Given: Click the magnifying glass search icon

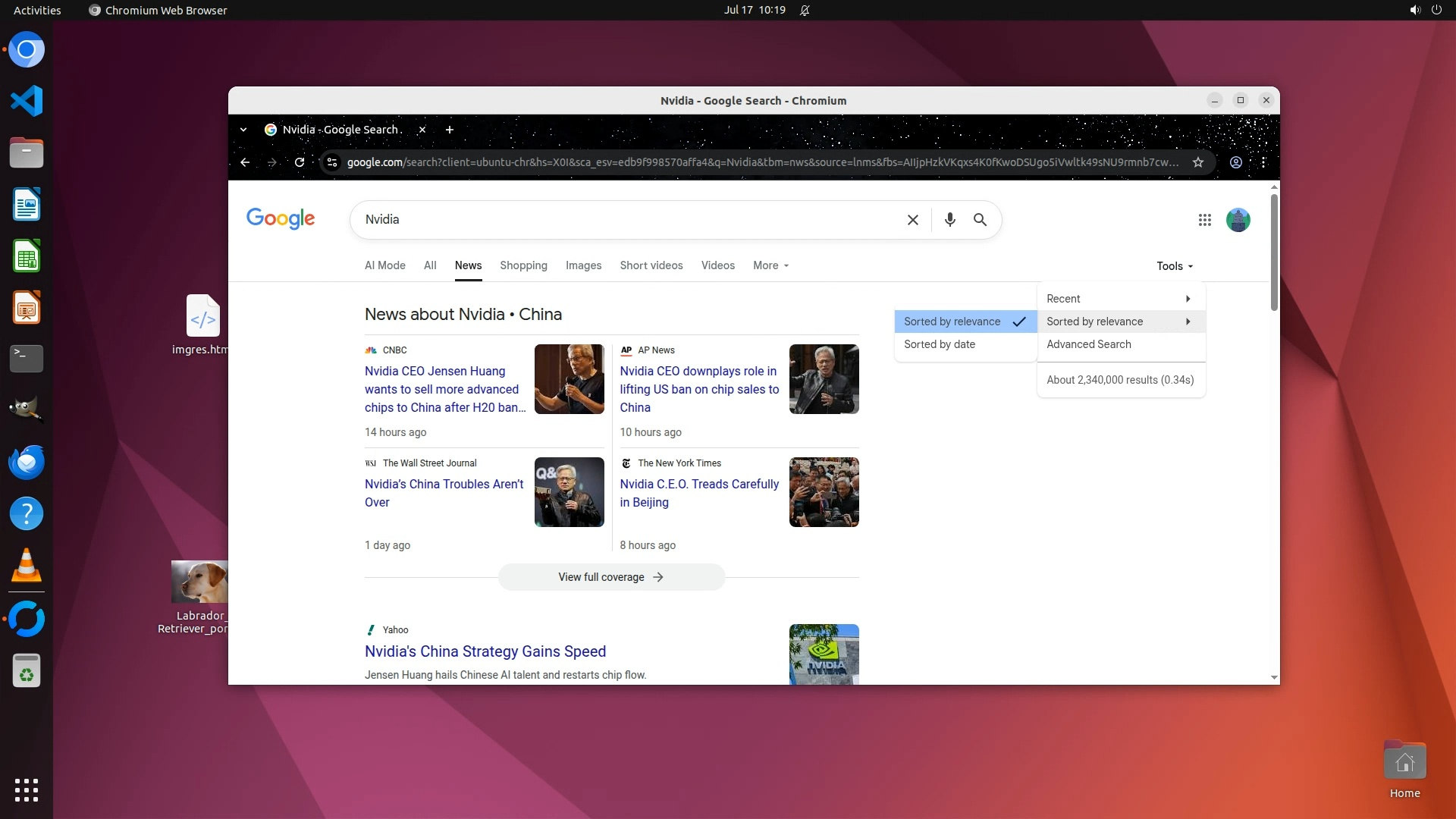Looking at the screenshot, I should click(980, 220).
